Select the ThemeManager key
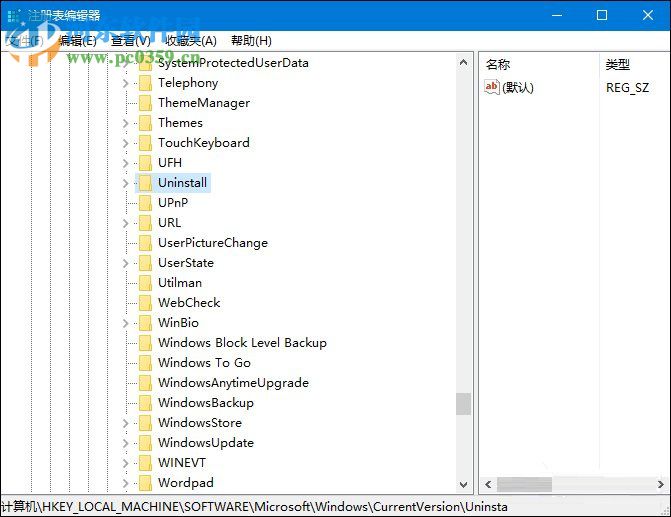671x517 pixels. 204,103
